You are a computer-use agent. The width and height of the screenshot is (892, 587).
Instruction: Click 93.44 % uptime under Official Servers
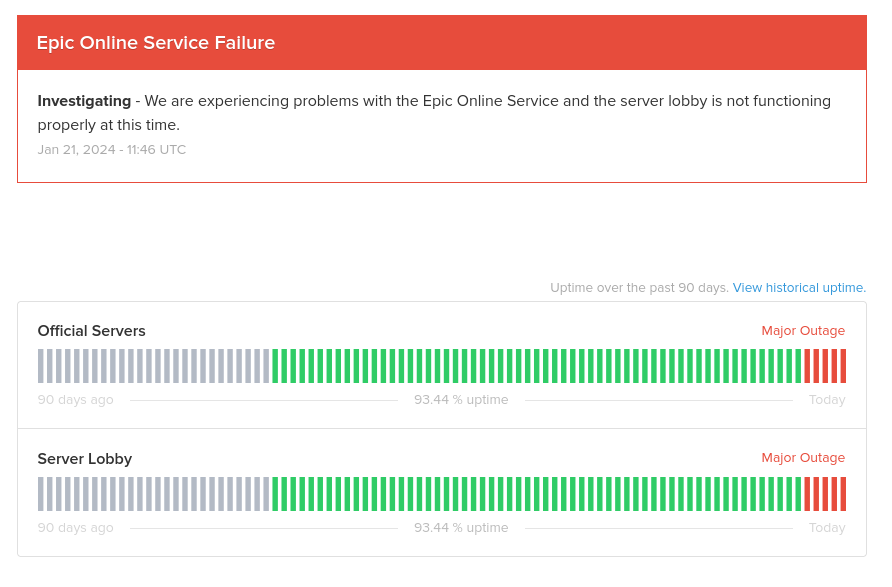coord(461,400)
